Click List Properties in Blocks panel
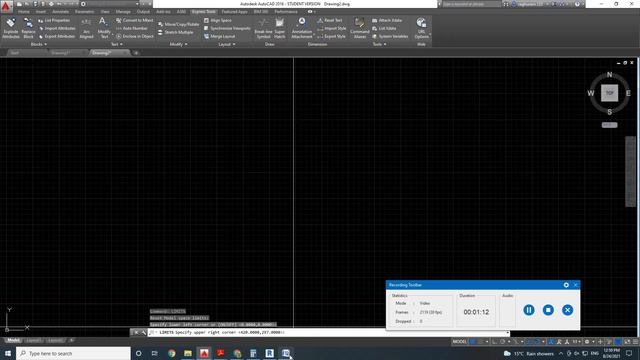The width and height of the screenshot is (640, 360). 54,20
